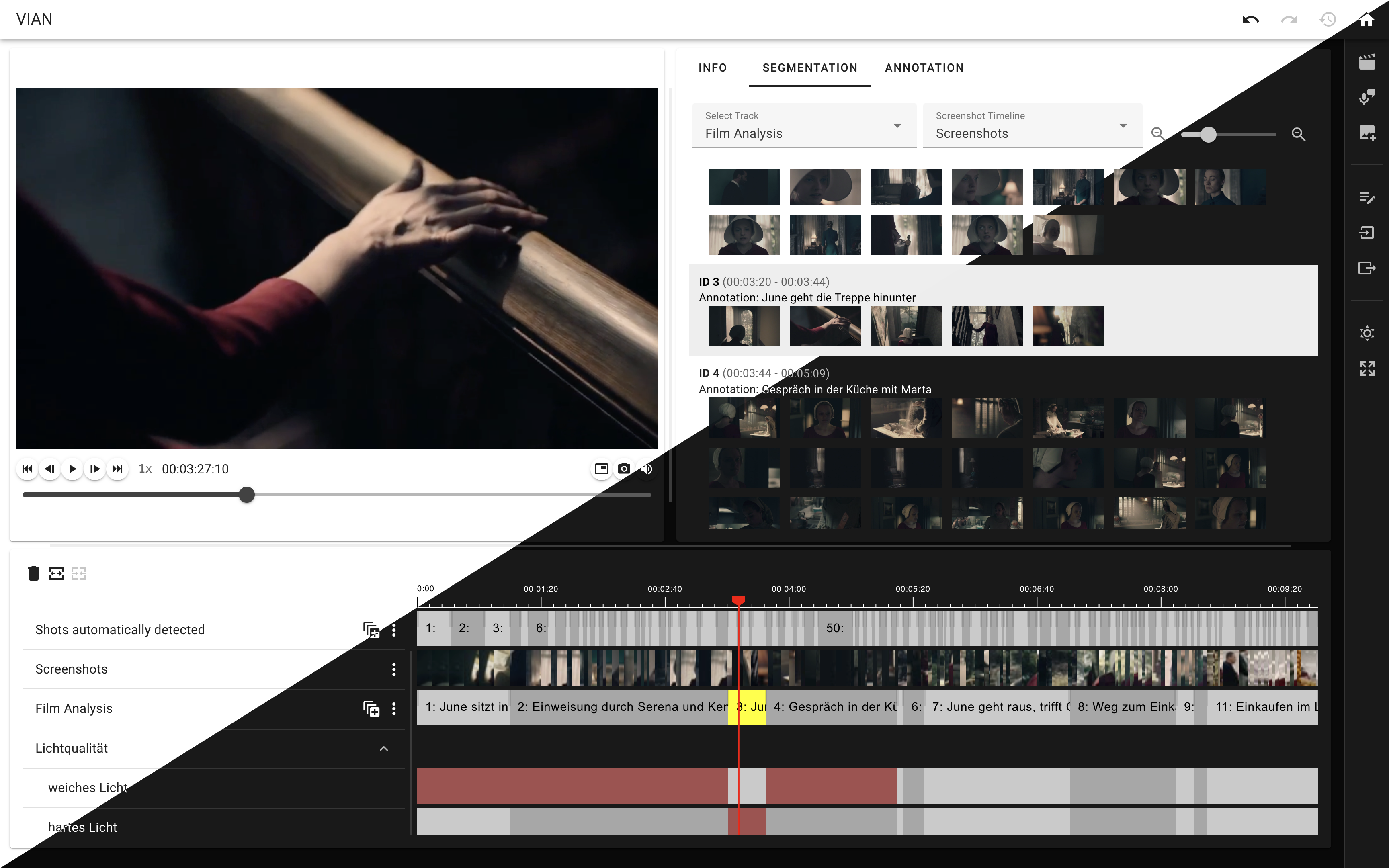Click the thumbnail zoom slider handle
The height and width of the screenshot is (868, 1389).
tap(1208, 134)
